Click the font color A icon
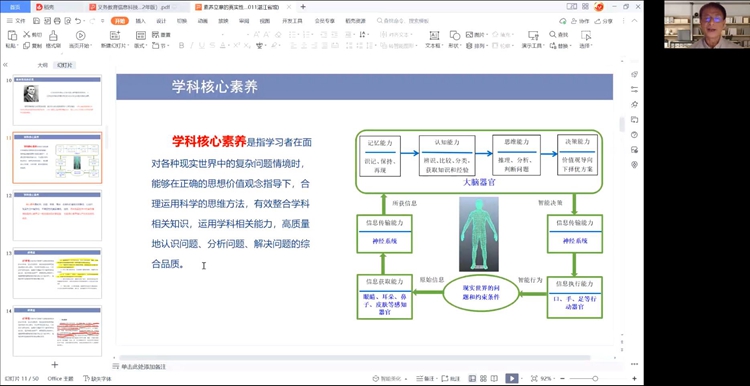 click(x=223, y=45)
